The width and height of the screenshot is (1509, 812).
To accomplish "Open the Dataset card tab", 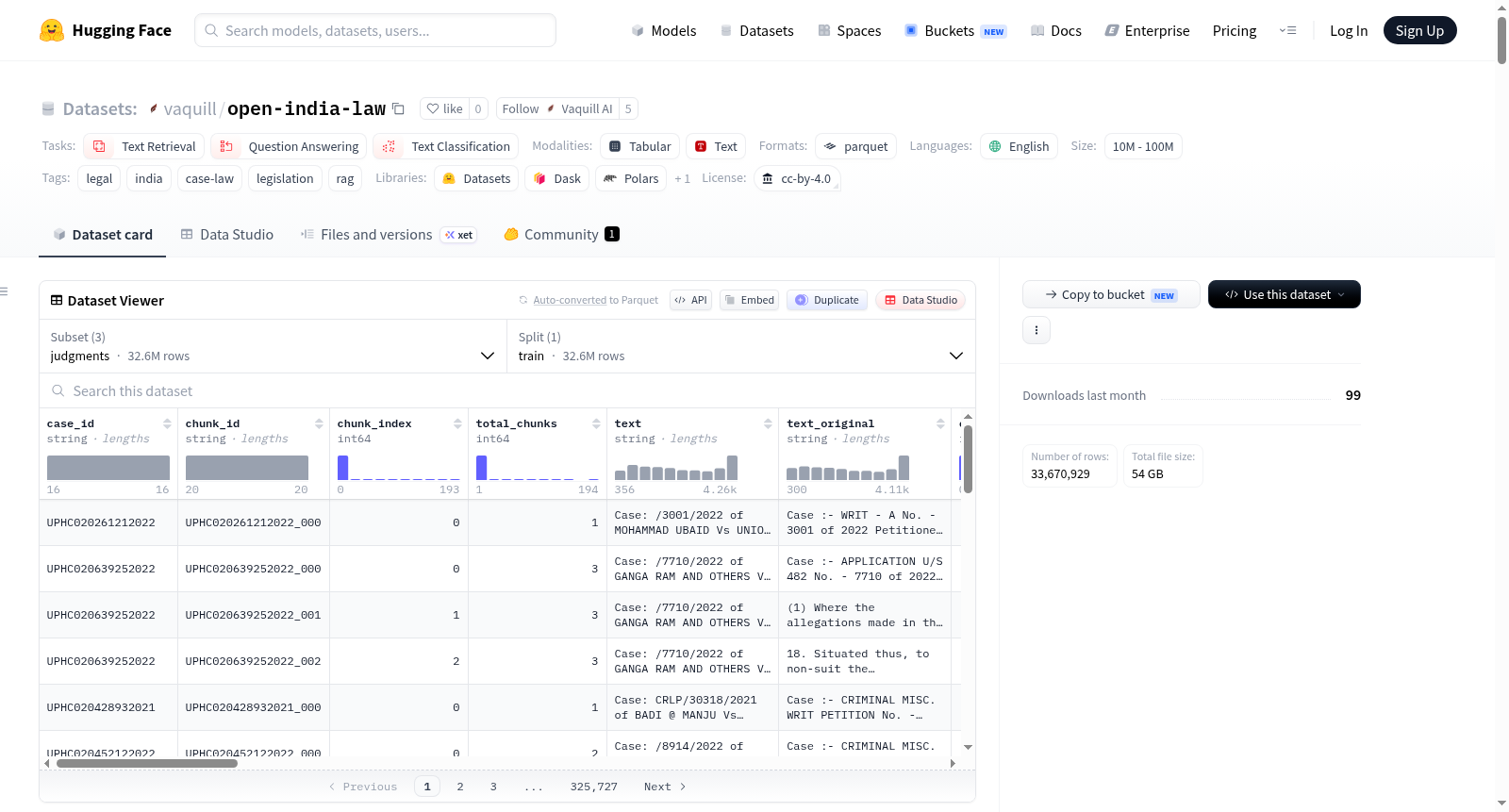I will [x=103, y=235].
